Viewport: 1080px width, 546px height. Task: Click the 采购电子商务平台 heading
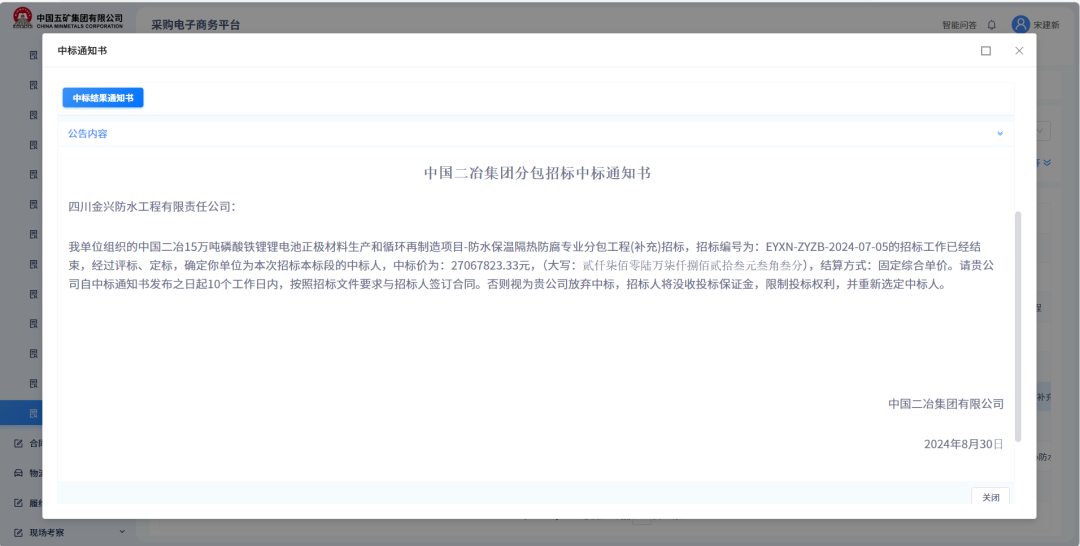pos(196,25)
